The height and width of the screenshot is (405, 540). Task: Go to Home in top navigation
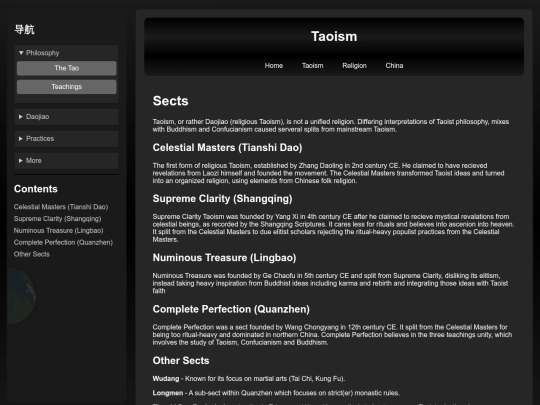pyautogui.click(x=274, y=65)
